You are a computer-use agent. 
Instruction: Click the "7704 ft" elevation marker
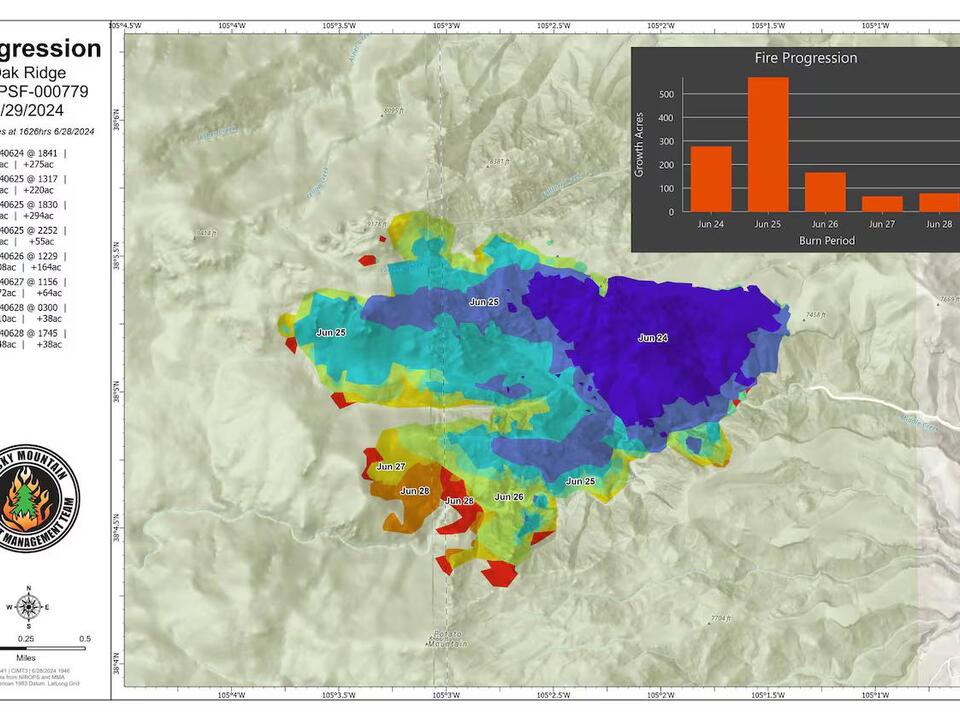pyautogui.click(x=721, y=618)
